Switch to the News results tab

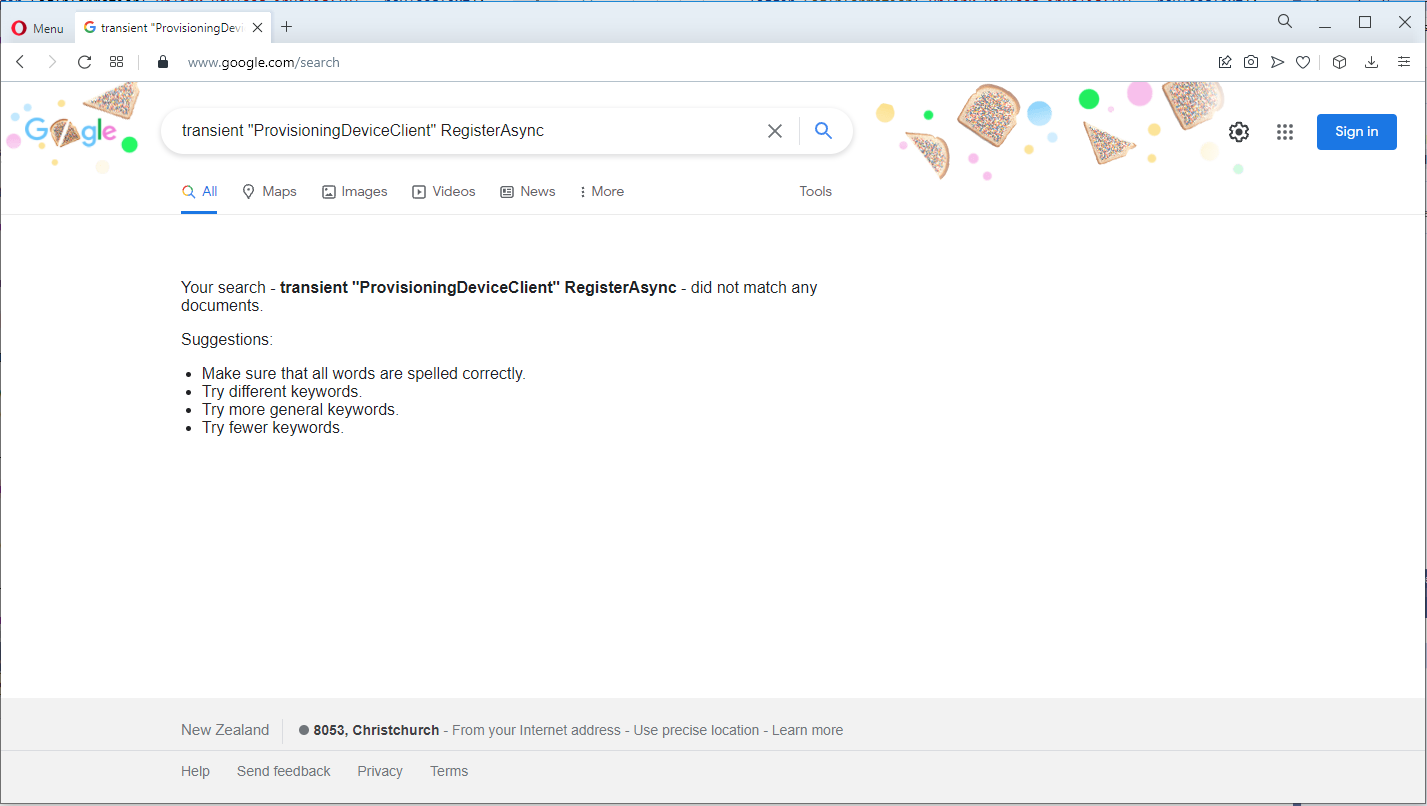(x=527, y=192)
